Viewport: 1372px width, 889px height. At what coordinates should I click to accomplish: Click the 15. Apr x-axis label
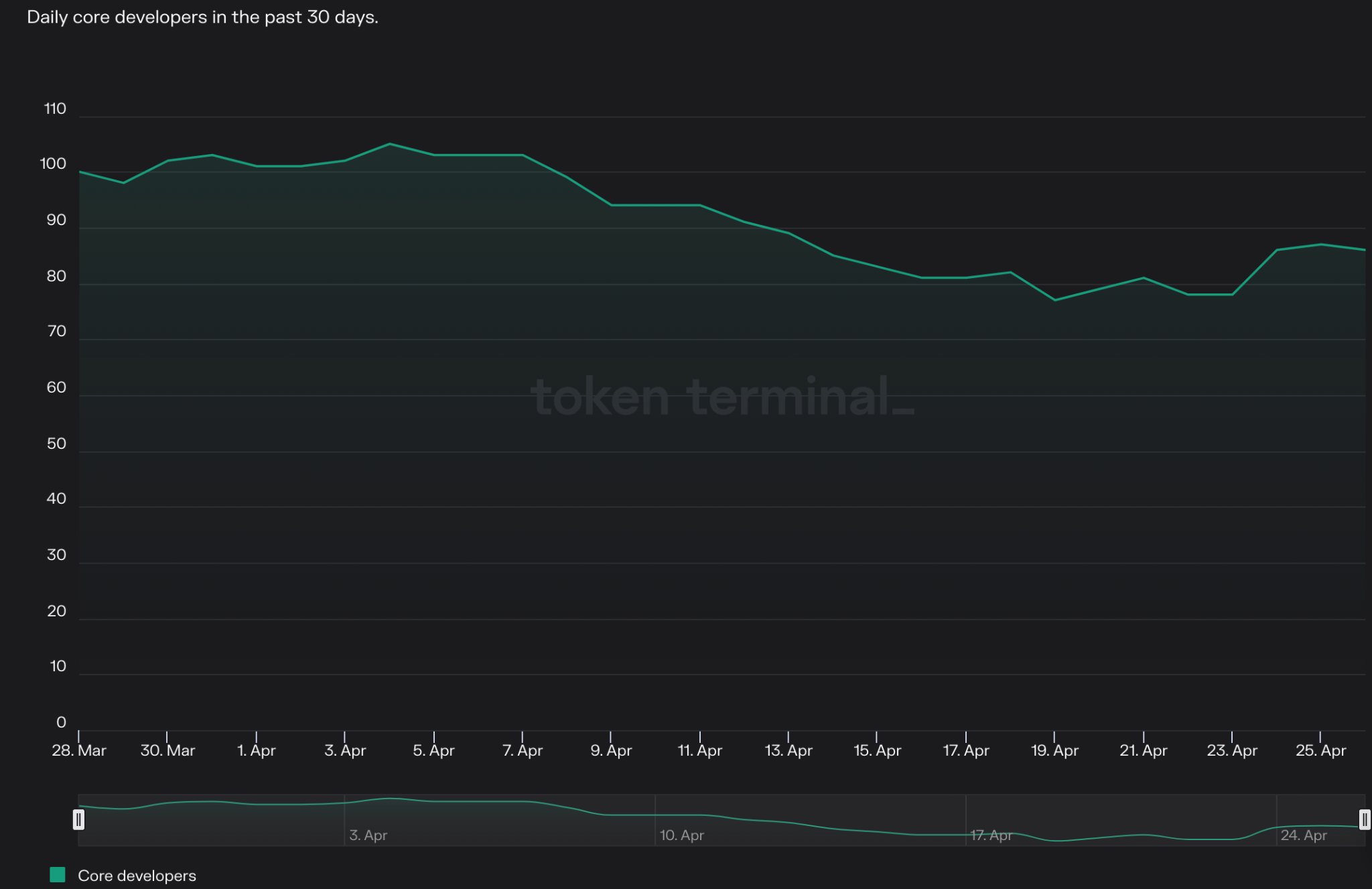[x=877, y=750]
